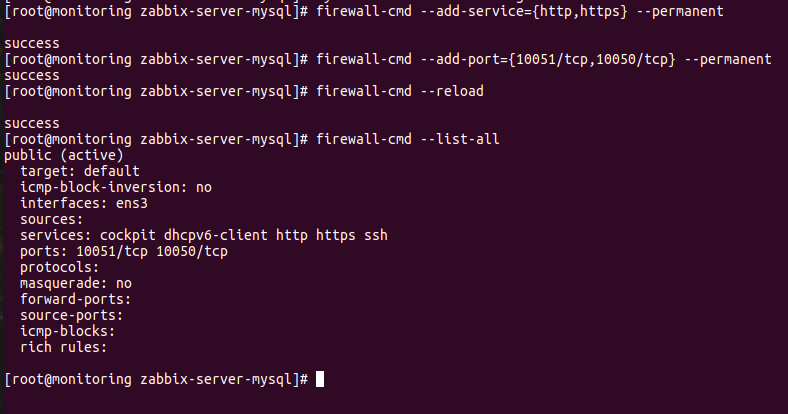The image size is (788, 414).
Task: Click the word 'ssh' in services output
Action: pos(376,235)
